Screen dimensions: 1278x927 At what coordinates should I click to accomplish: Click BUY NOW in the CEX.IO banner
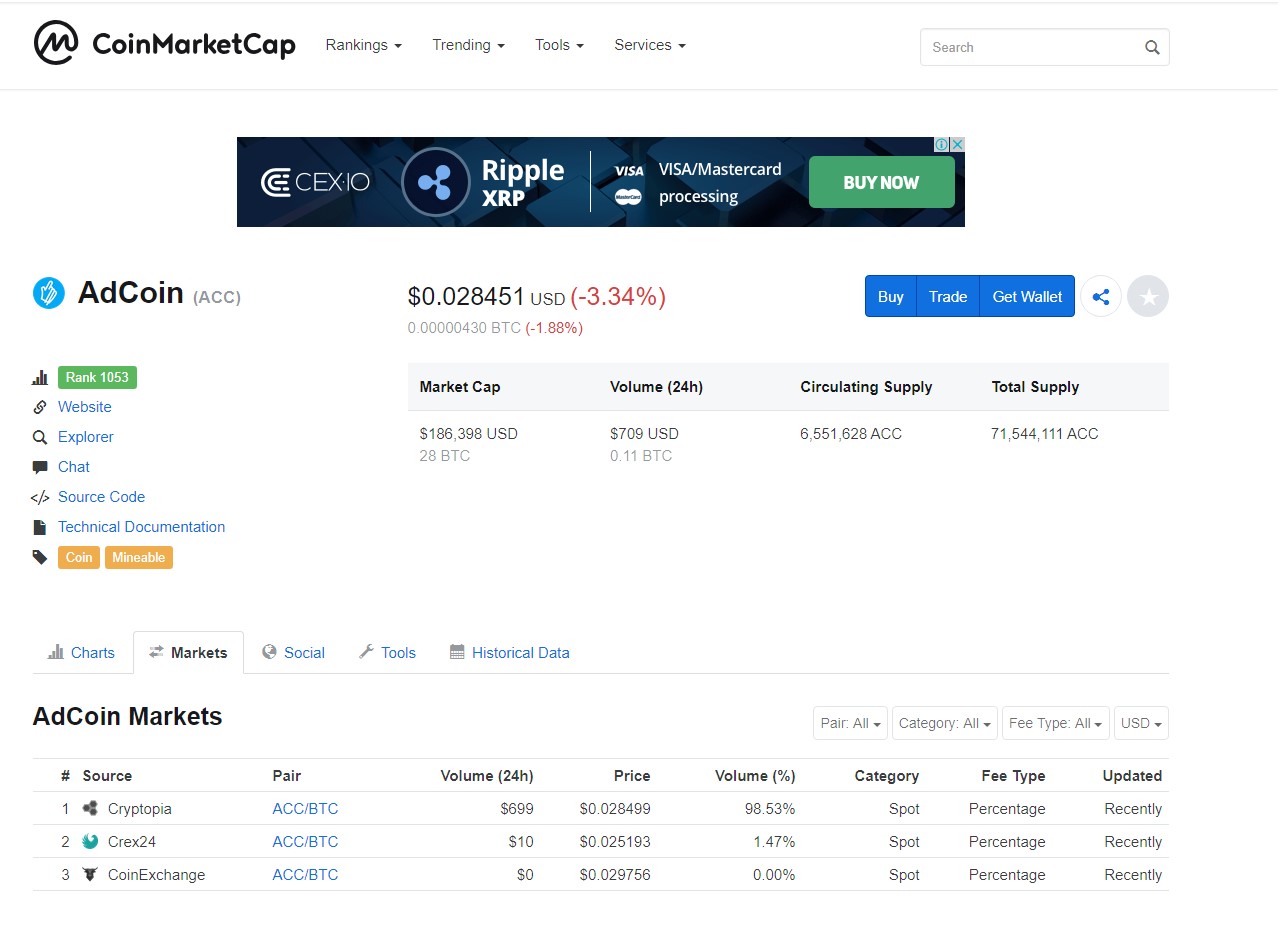coord(881,182)
